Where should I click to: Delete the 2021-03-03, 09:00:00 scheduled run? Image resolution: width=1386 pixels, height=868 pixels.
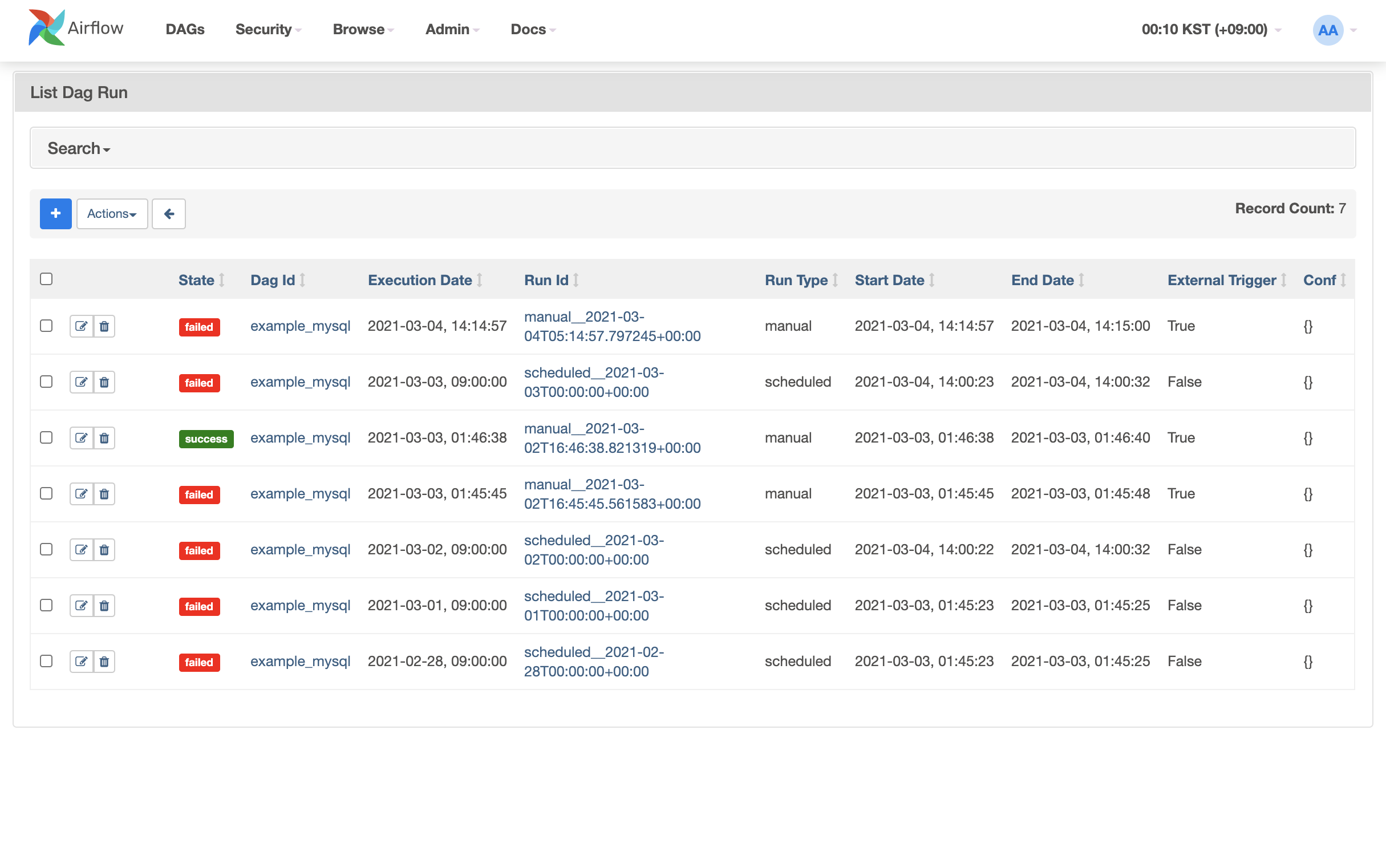[x=104, y=382]
